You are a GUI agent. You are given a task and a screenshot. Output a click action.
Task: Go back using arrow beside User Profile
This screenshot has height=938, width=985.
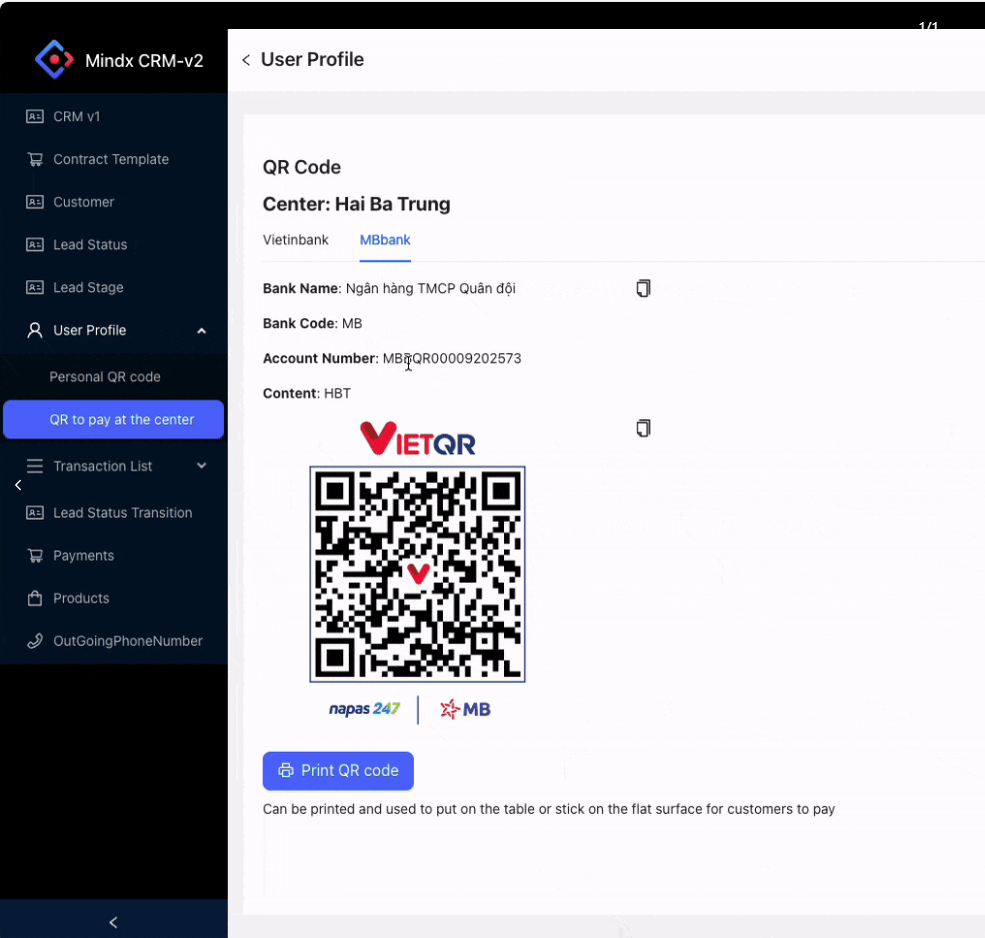[x=246, y=60]
